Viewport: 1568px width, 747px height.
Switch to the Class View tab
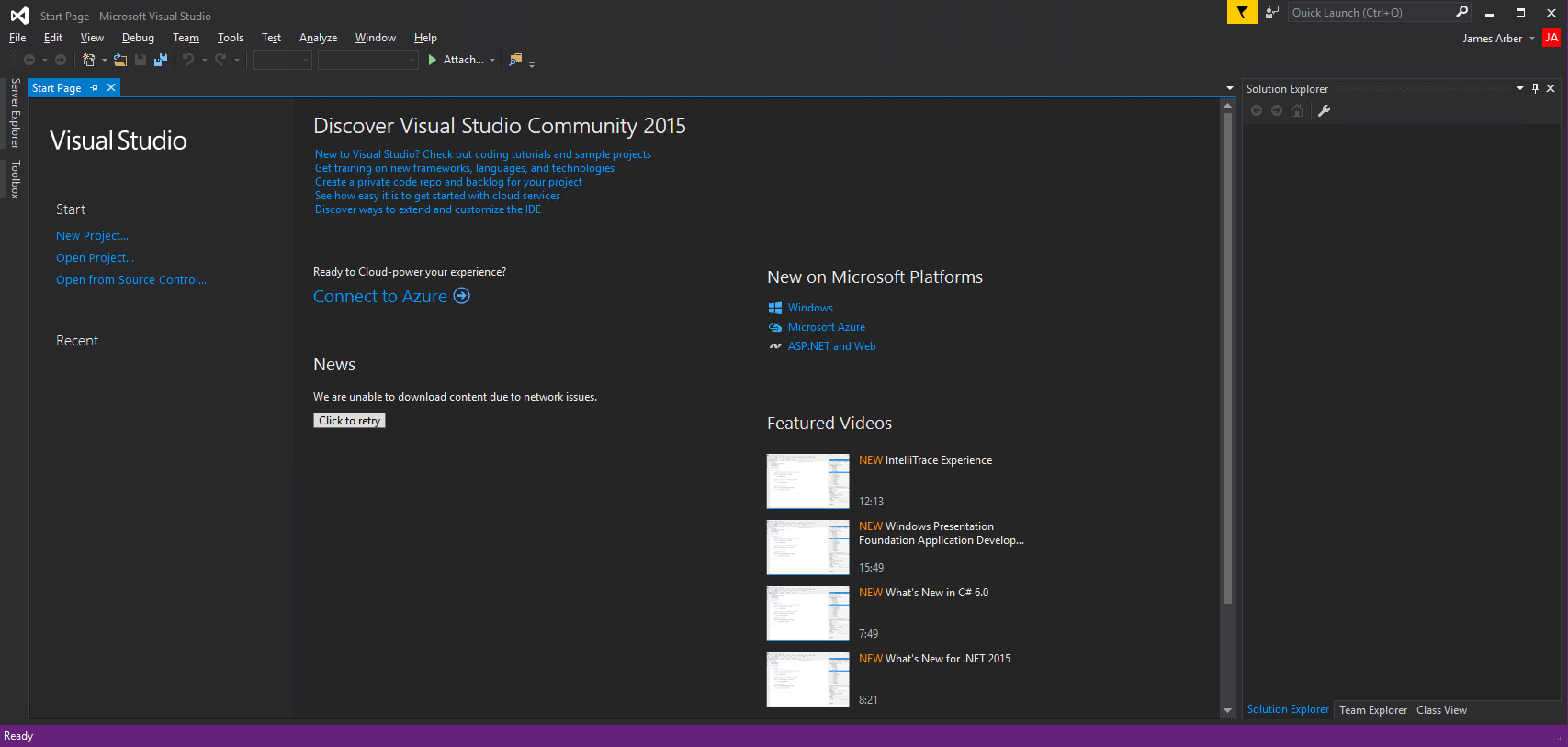tap(1441, 710)
